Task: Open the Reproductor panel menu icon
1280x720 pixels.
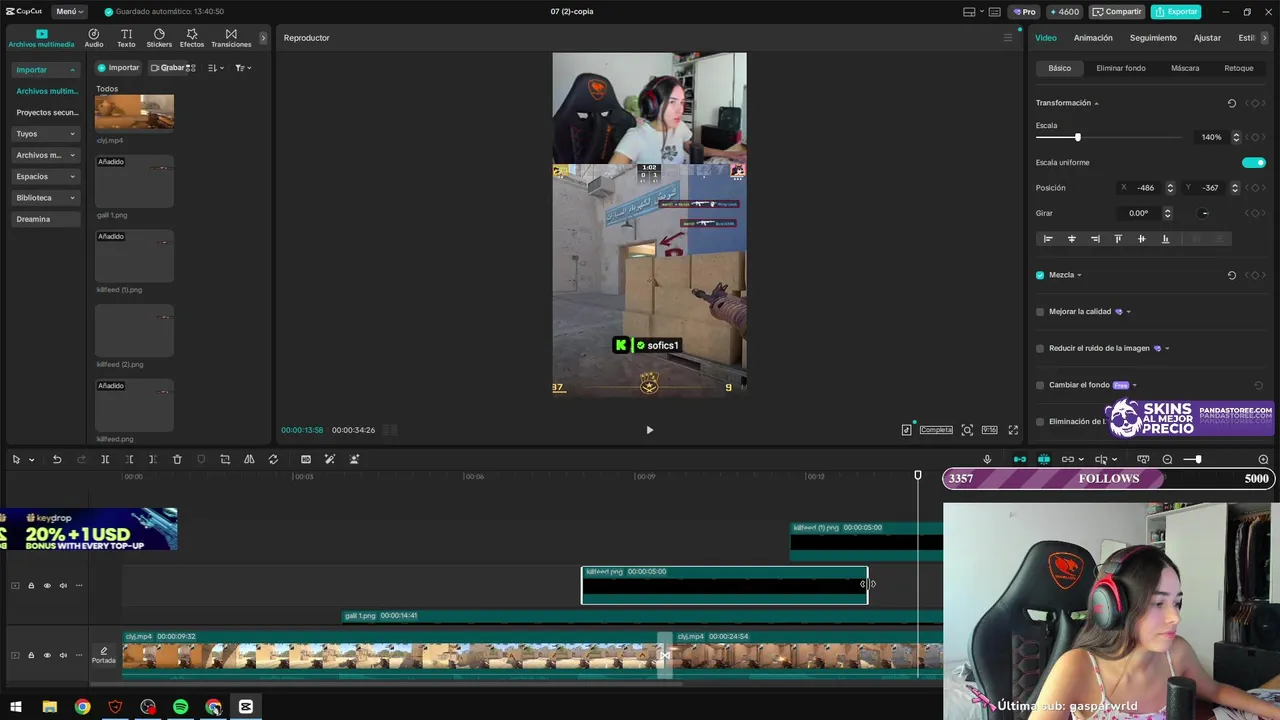Action: (1008, 38)
